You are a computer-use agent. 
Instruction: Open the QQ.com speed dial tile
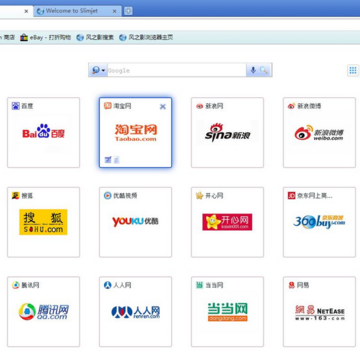(x=44, y=312)
